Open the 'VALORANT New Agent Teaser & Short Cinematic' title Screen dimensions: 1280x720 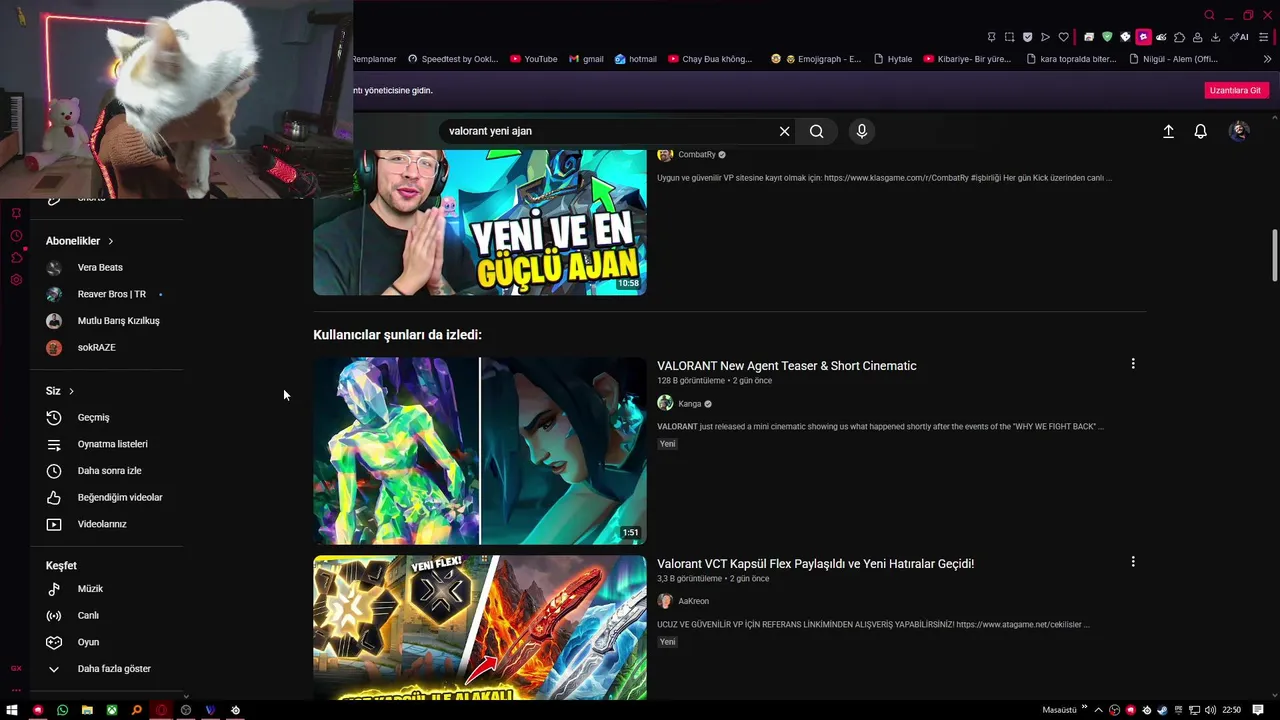pos(786,366)
